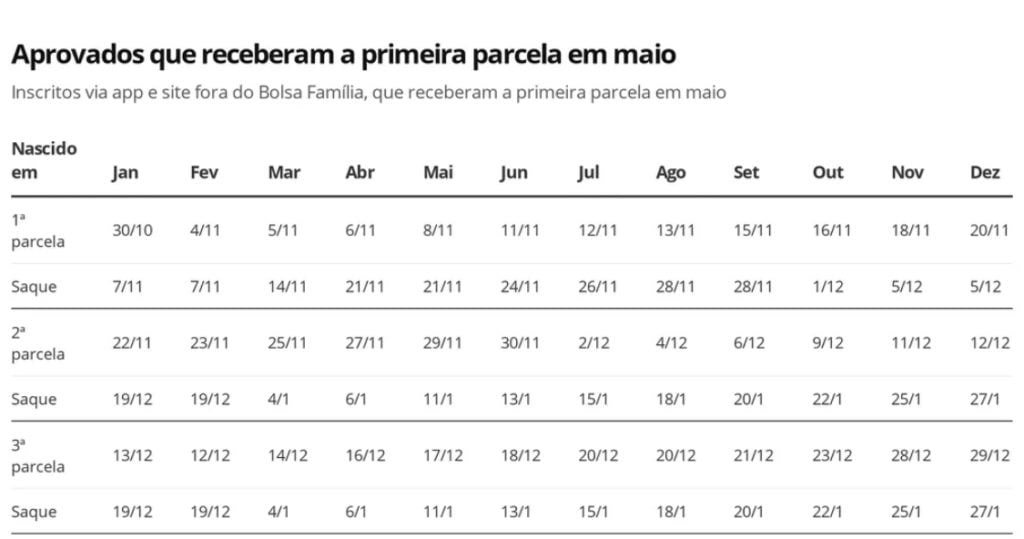Viewport: 1024px width, 539px height.
Task: Click the 13/12 cell in 3ª parcela row
Action: pos(133,456)
